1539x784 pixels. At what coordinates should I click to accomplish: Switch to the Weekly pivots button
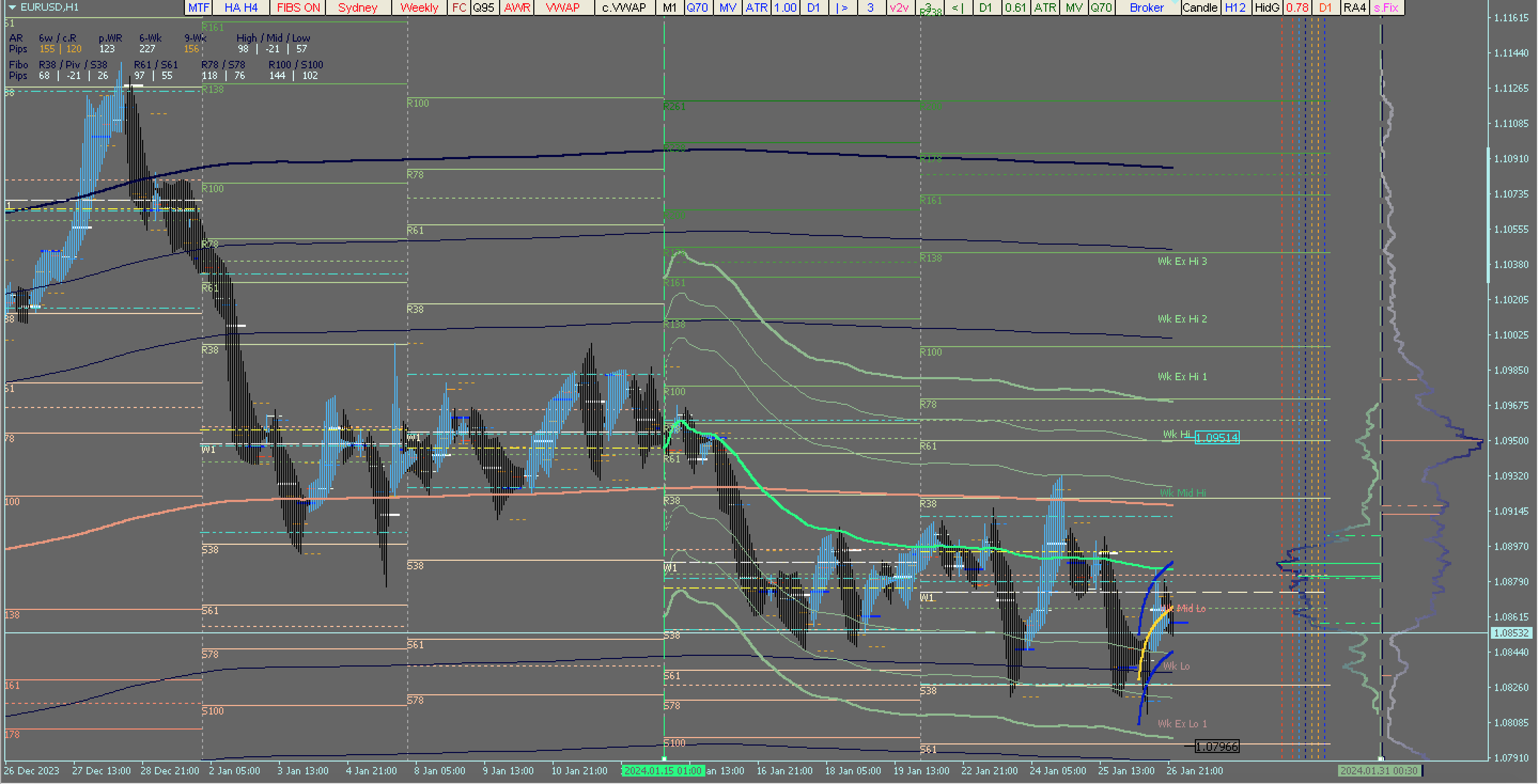pyautogui.click(x=419, y=7)
